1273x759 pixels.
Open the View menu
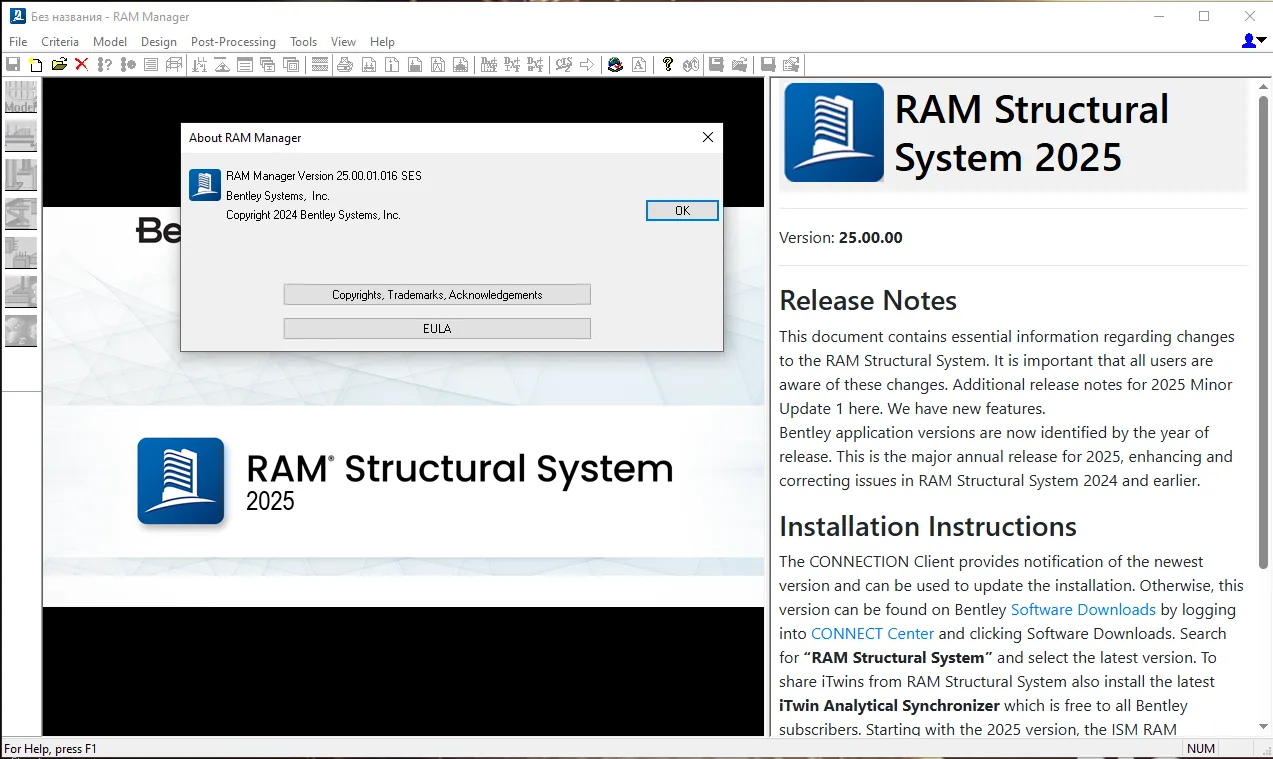[343, 42]
